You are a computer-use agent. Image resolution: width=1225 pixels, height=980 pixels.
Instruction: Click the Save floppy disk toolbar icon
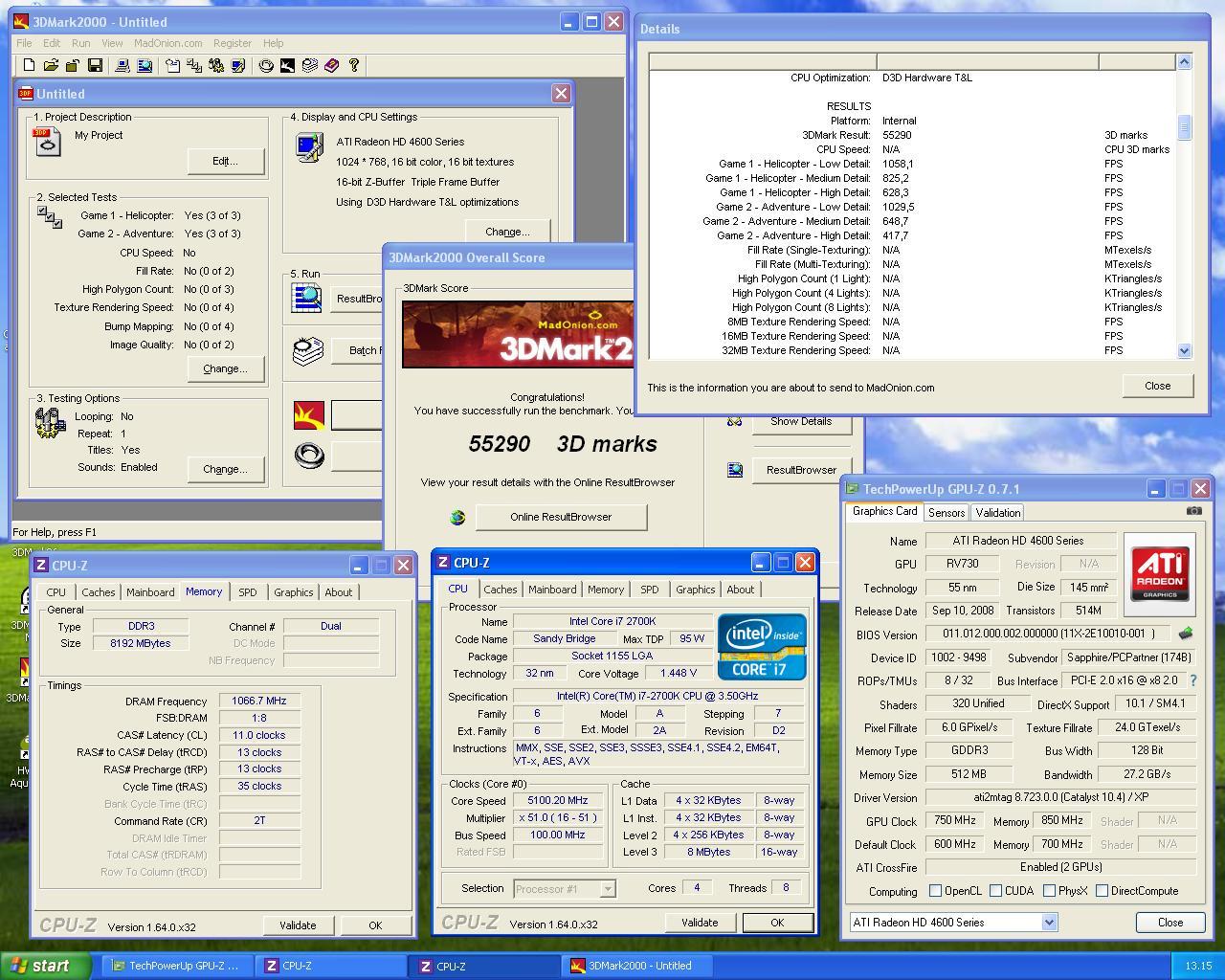[x=95, y=65]
